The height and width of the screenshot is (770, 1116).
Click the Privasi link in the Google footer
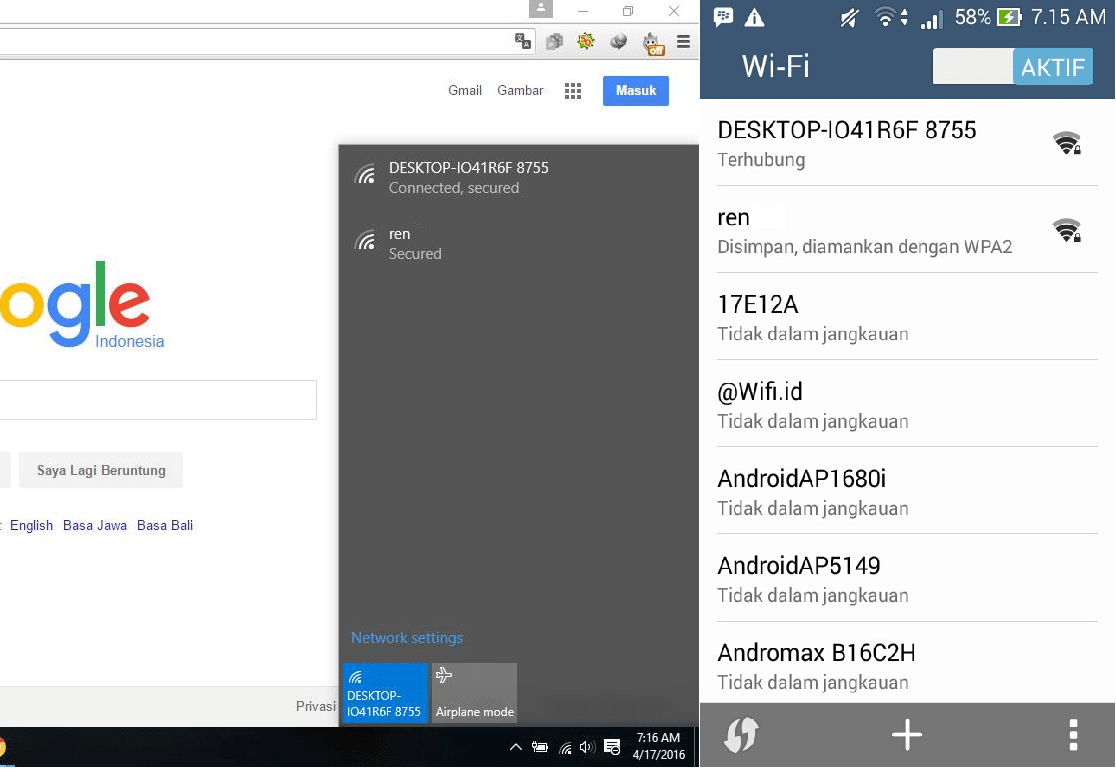click(315, 706)
